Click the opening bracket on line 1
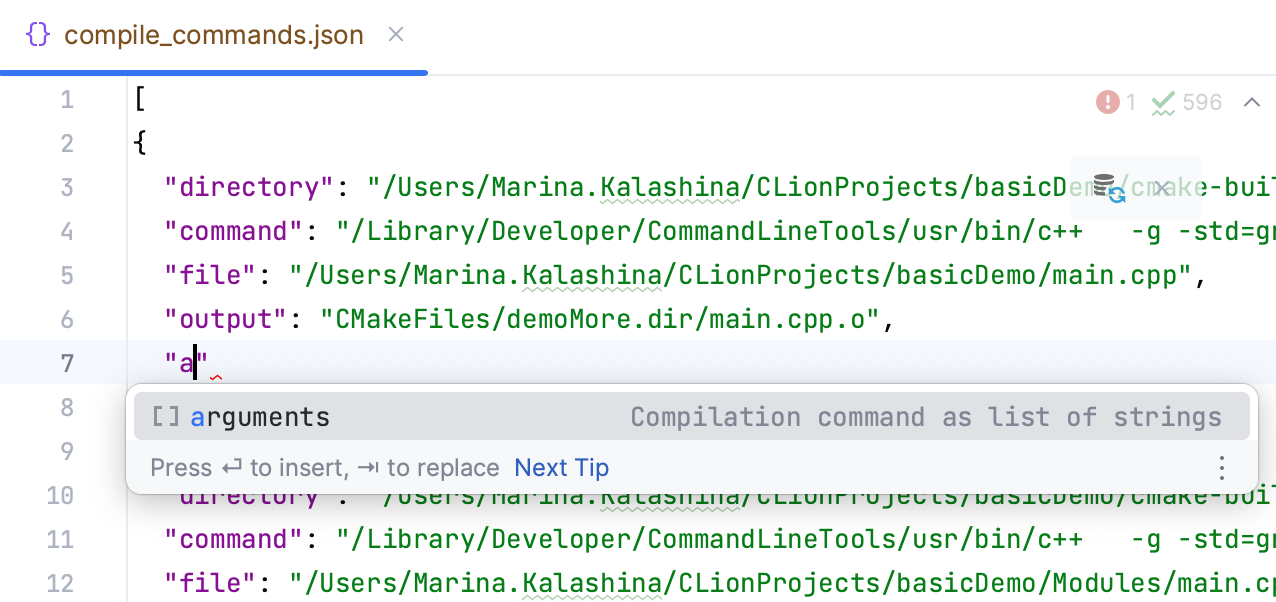The image size is (1276, 602). [x=137, y=99]
